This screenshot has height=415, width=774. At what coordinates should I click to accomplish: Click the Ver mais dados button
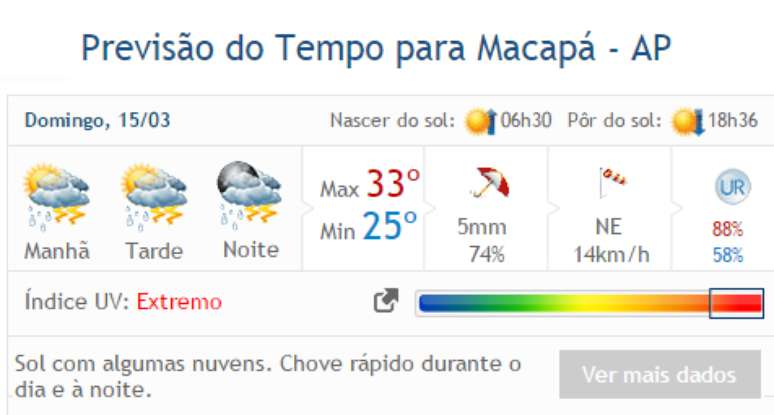(x=658, y=375)
